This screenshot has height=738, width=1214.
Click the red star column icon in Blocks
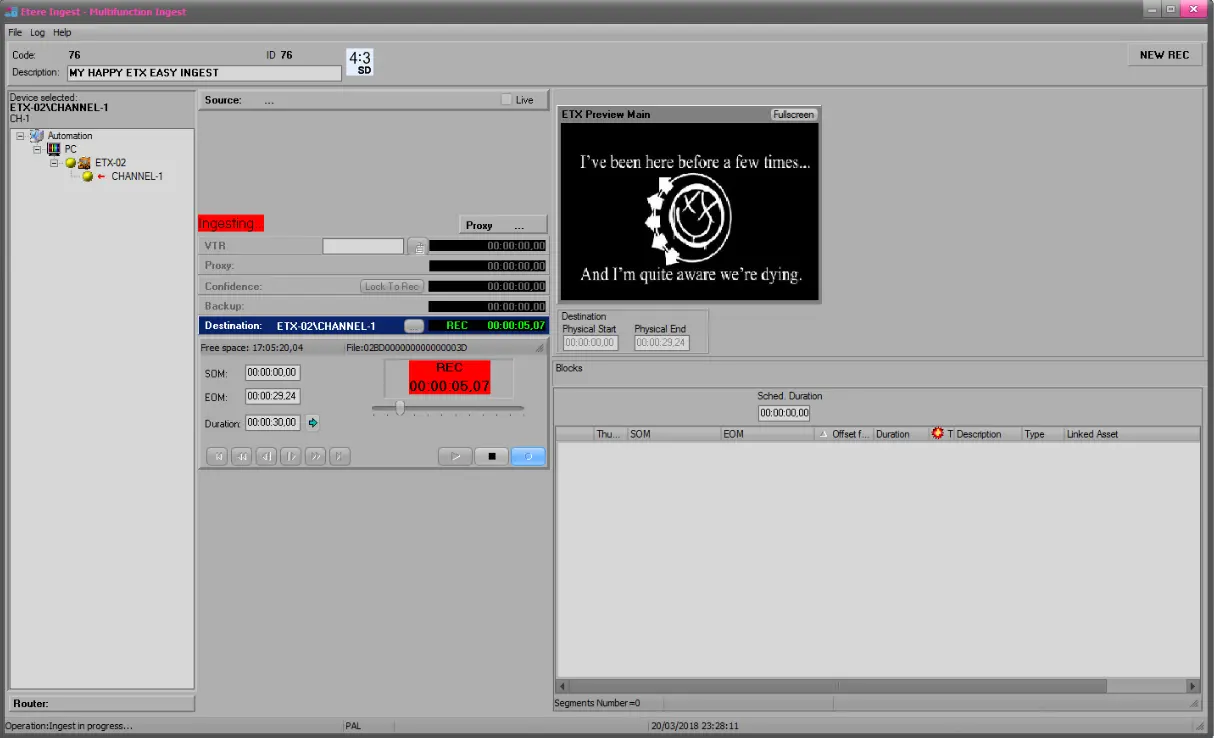click(x=938, y=434)
